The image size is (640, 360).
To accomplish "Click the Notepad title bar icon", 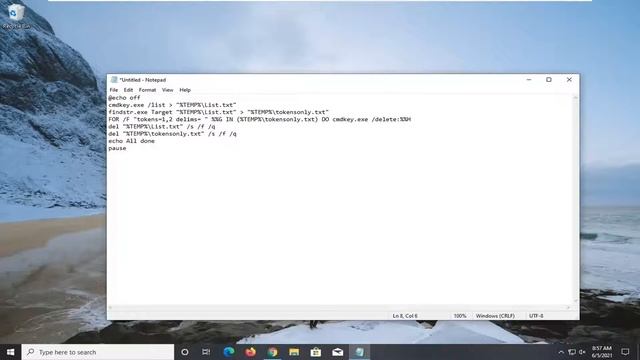I will pos(114,80).
